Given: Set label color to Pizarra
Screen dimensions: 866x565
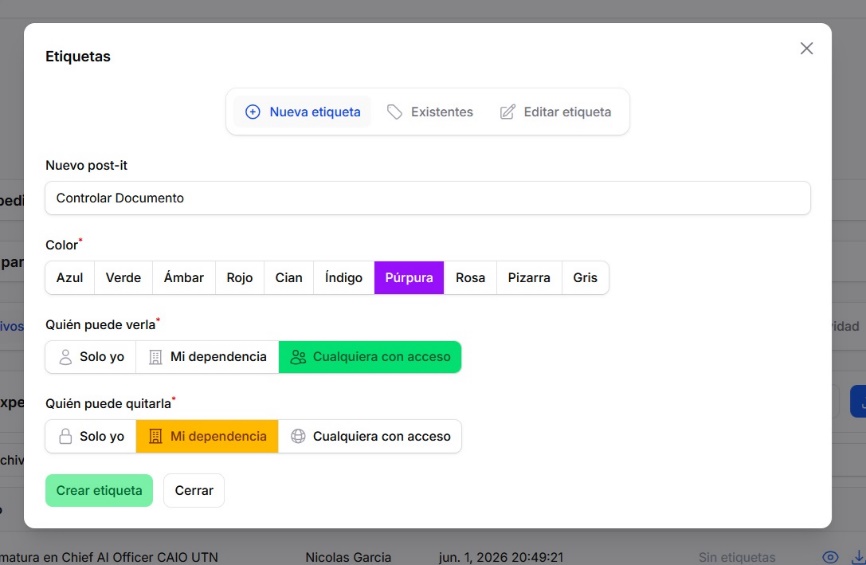Looking at the screenshot, I should coord(529,278).
